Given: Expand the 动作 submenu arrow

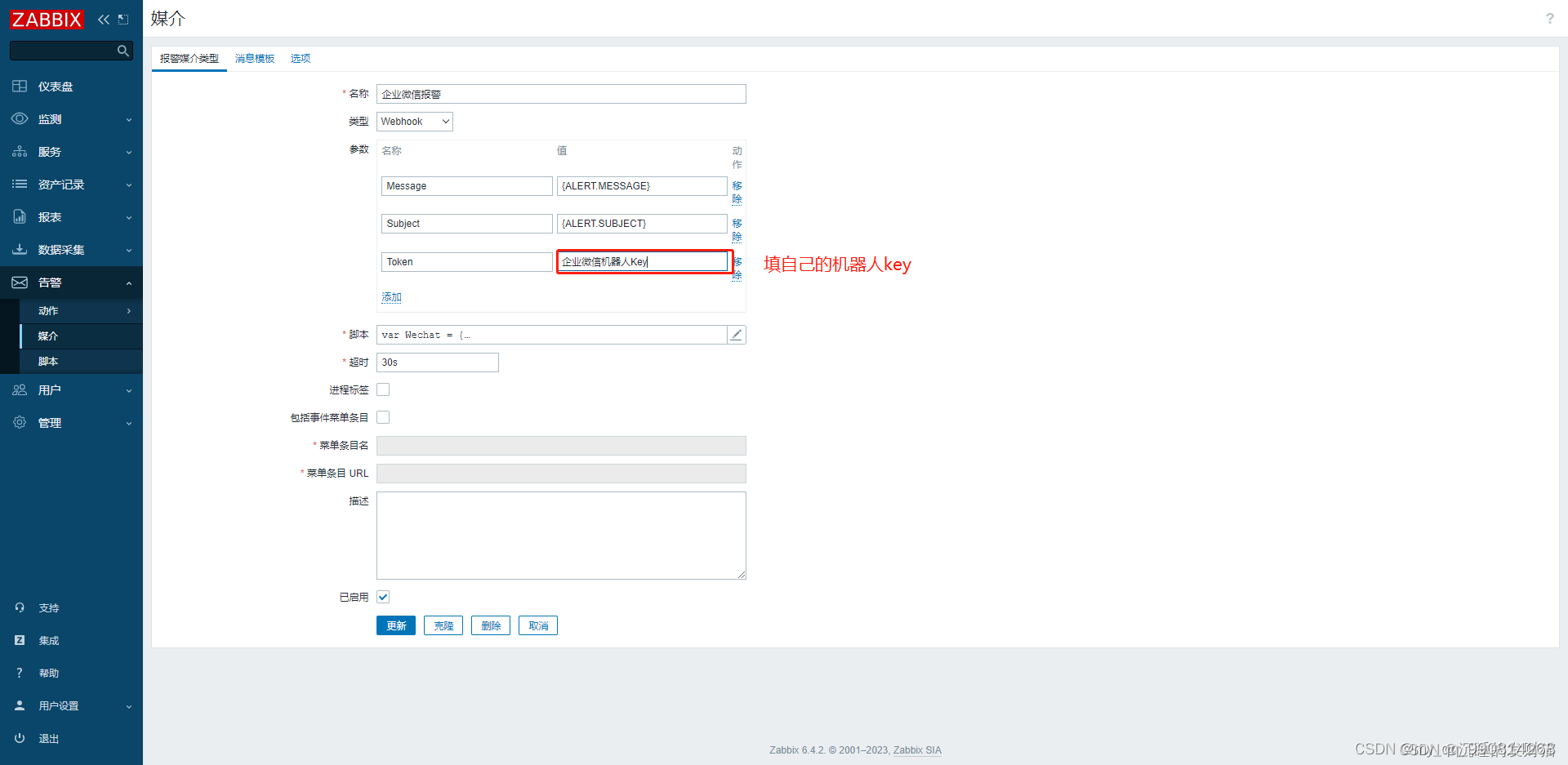Looking at the screenshot, I should click(x=129, y=311).
